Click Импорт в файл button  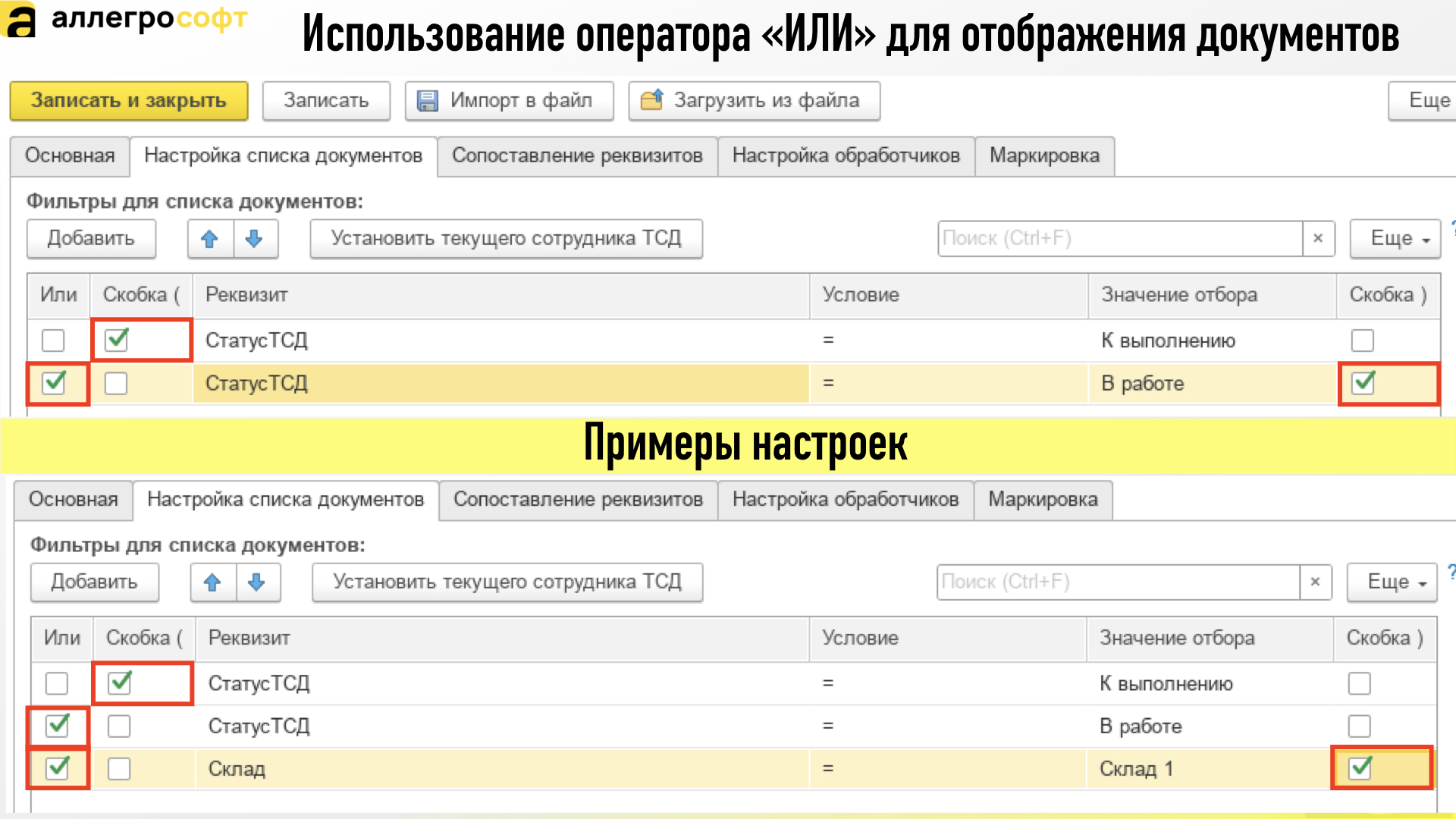coord(509,101)
